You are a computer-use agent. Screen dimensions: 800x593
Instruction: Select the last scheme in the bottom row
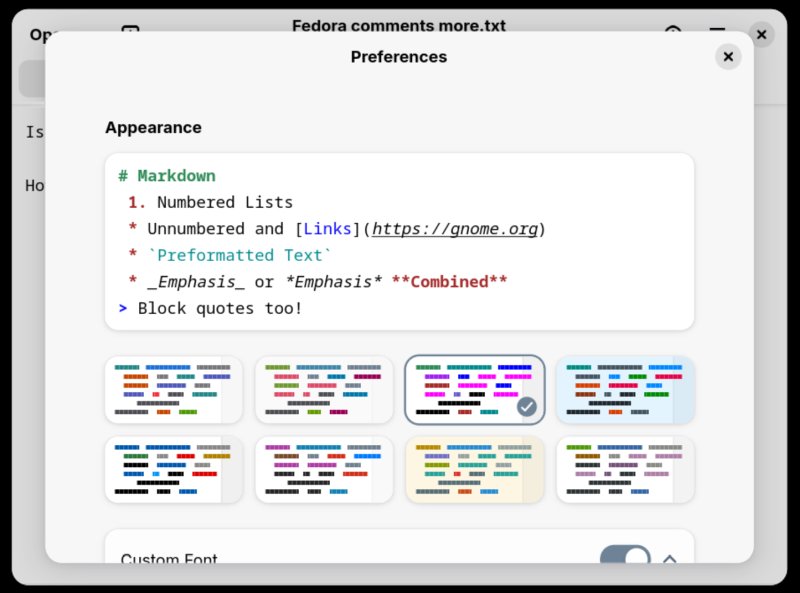coord(624,470)
